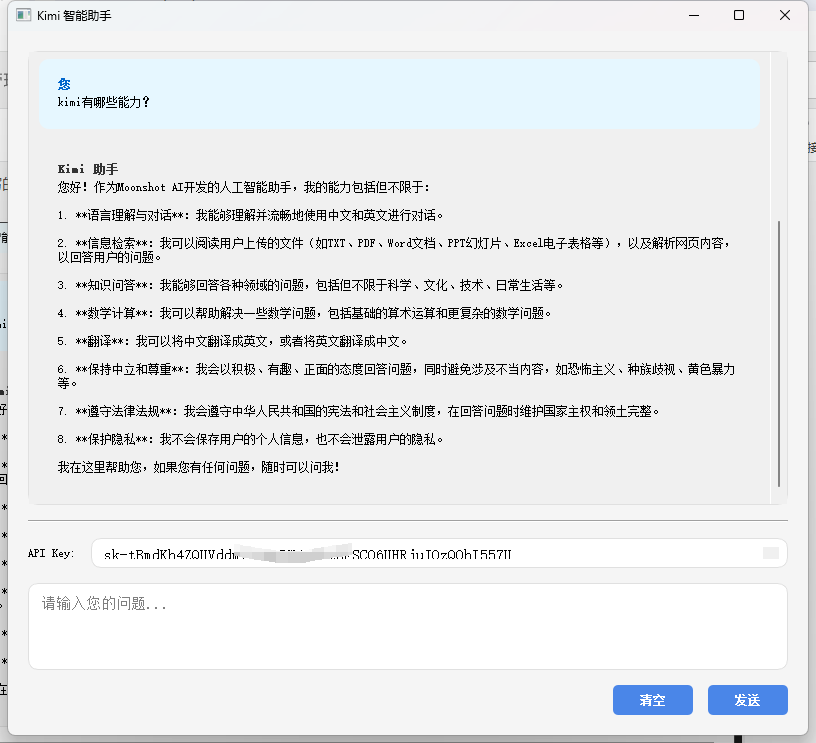Click the 发送 send button
816x743 pixels.
point(747,700)
